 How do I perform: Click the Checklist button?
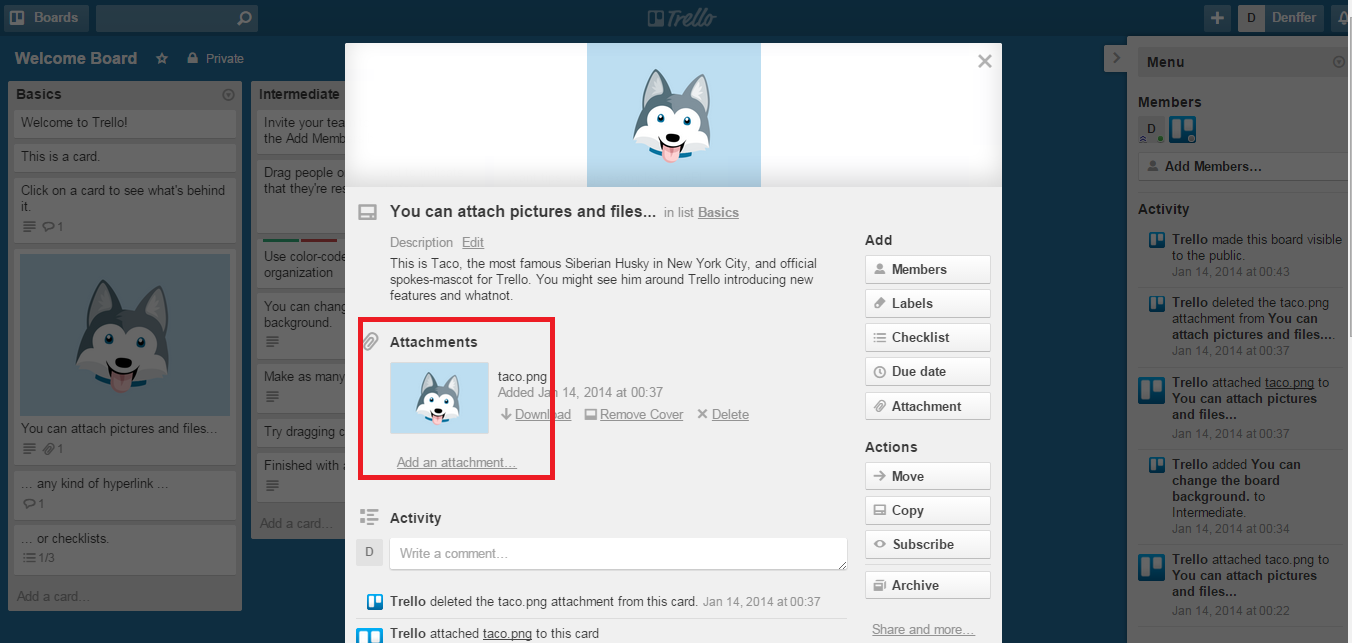point(928,337)
